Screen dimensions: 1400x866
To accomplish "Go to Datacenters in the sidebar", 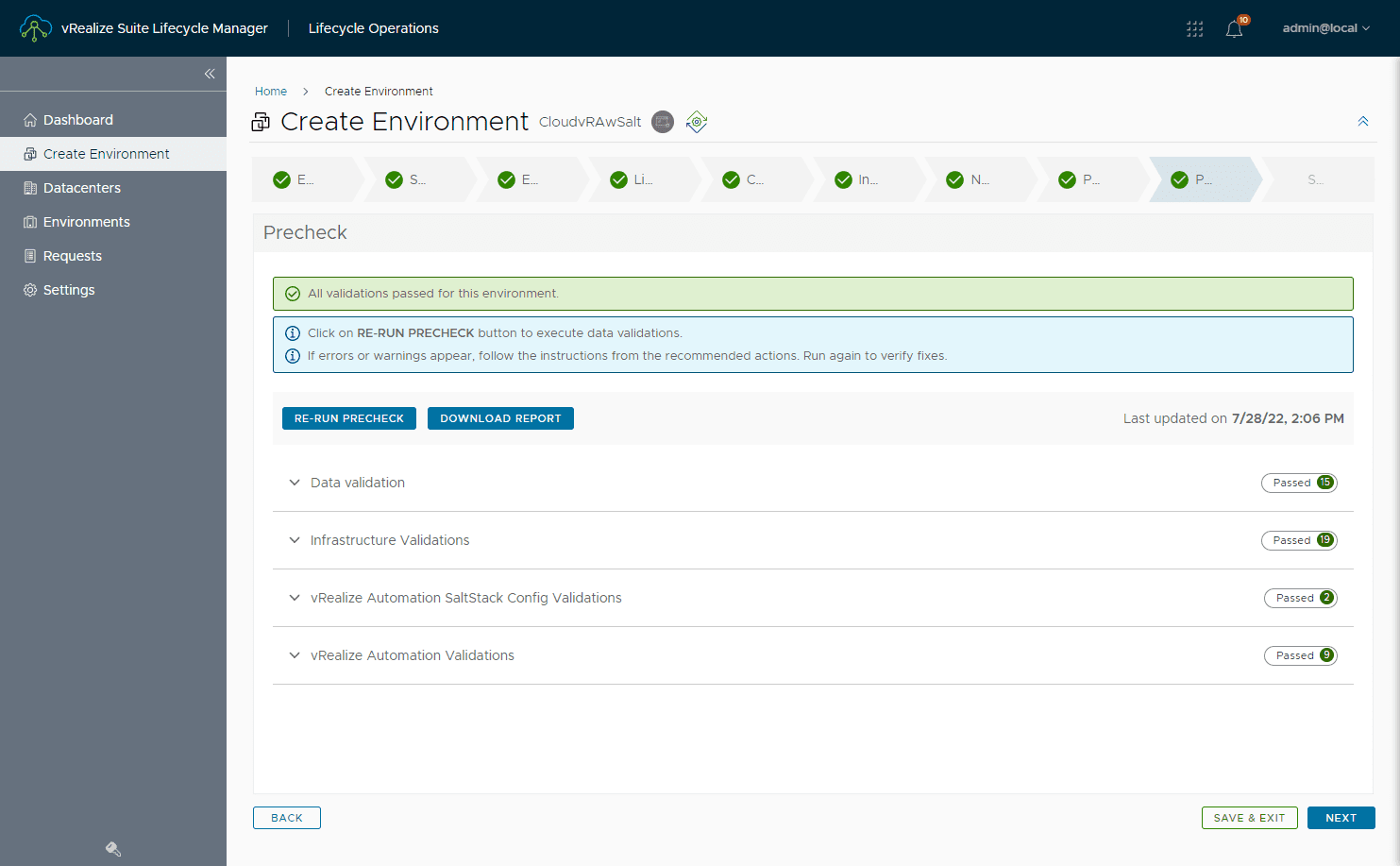I will pos(113,188).
